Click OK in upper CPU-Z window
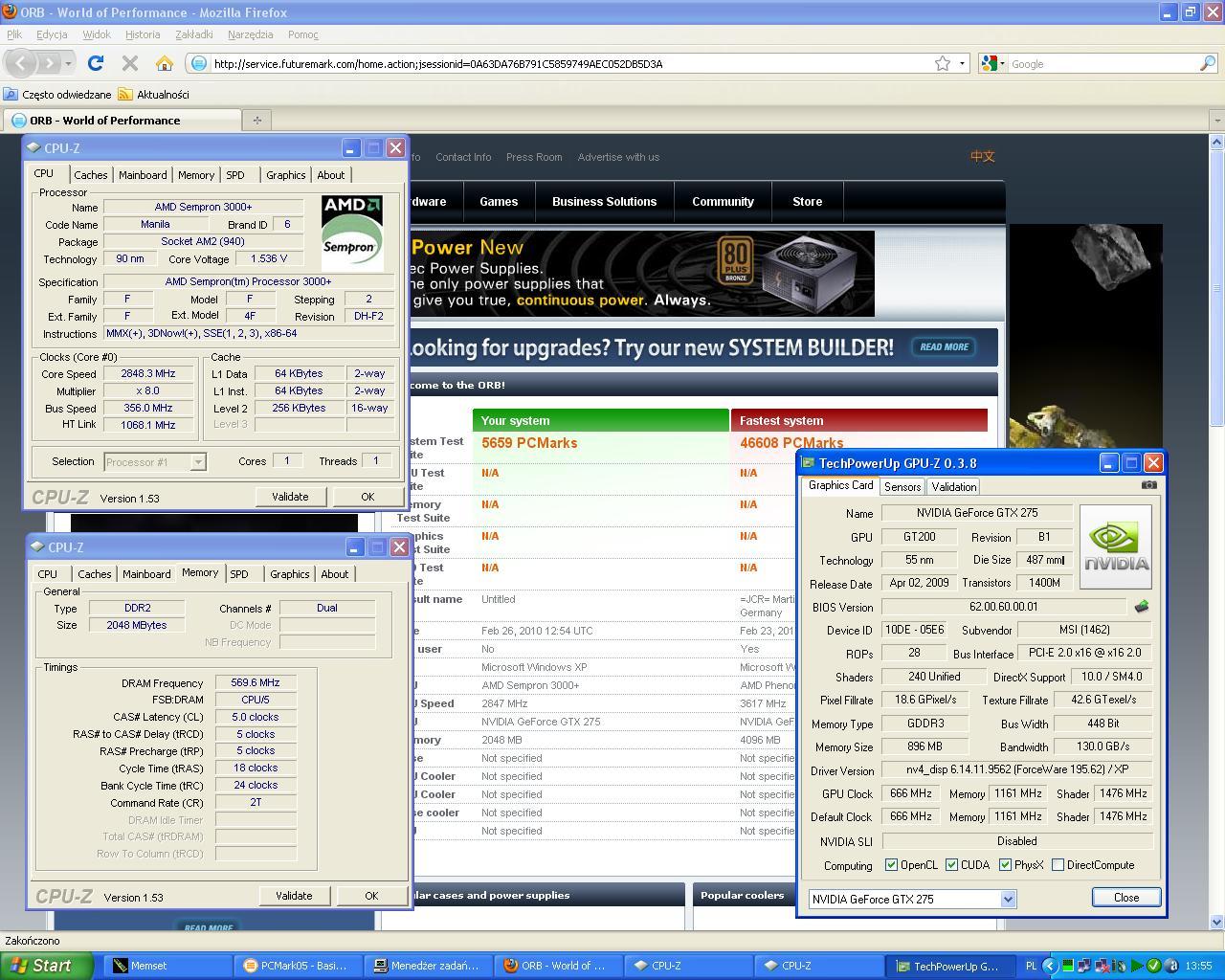1225x980 pixels. 367,497
